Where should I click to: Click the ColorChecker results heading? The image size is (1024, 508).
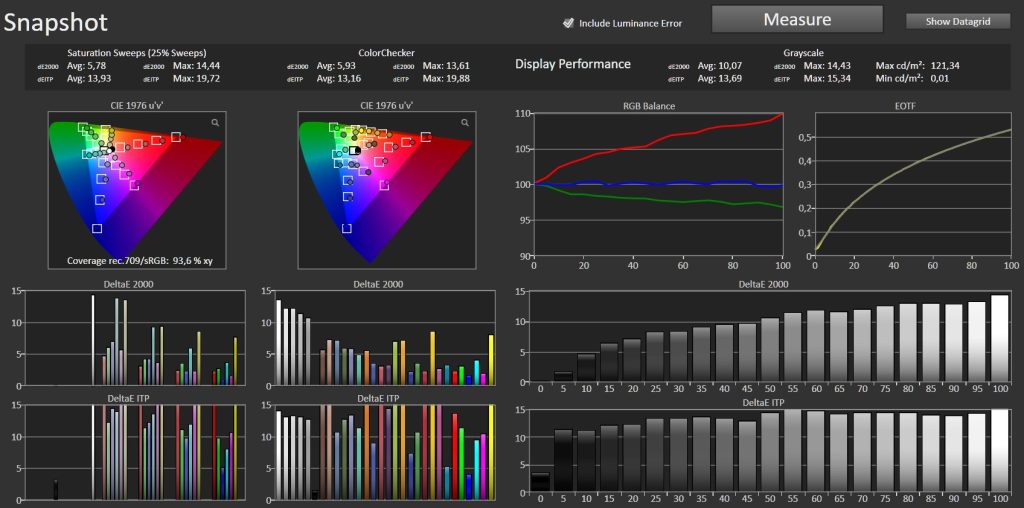click(x=386, y=52)
